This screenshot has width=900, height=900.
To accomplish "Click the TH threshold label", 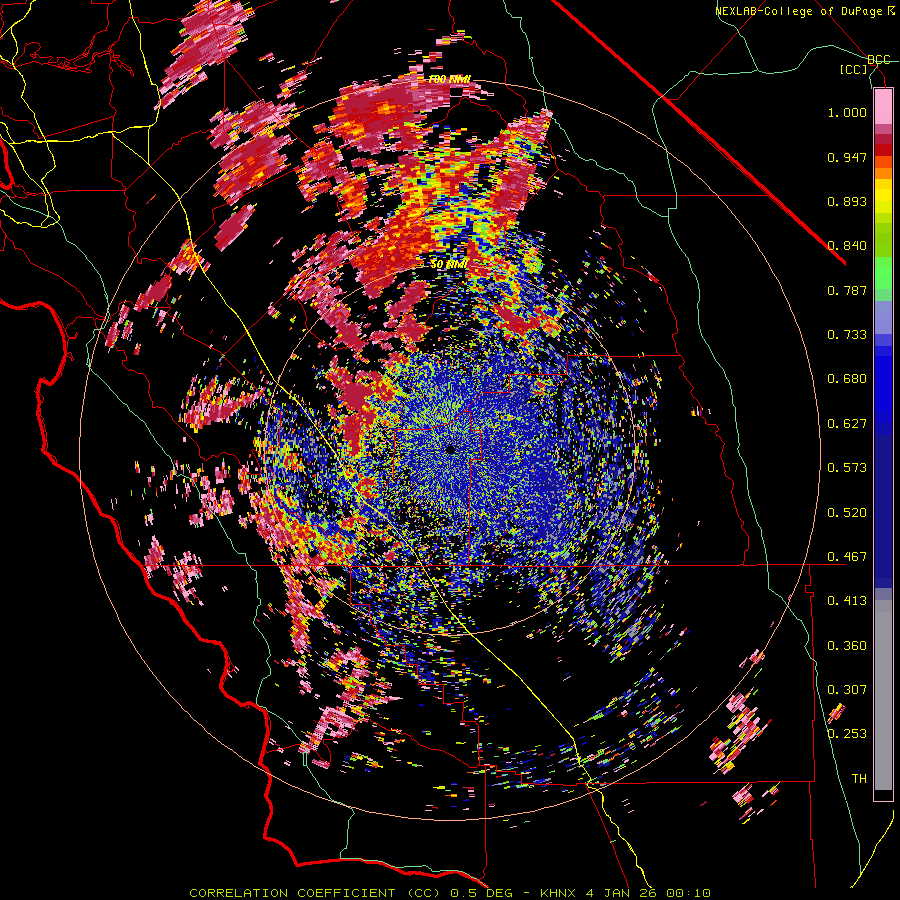I will (859, 779).
